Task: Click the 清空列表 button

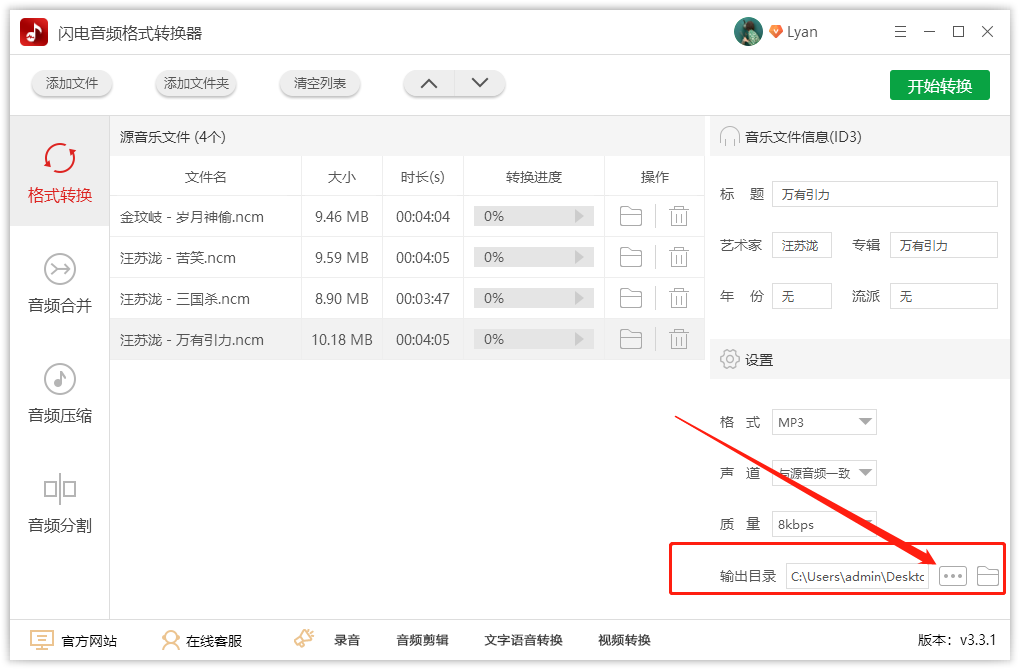Action: 320,84
